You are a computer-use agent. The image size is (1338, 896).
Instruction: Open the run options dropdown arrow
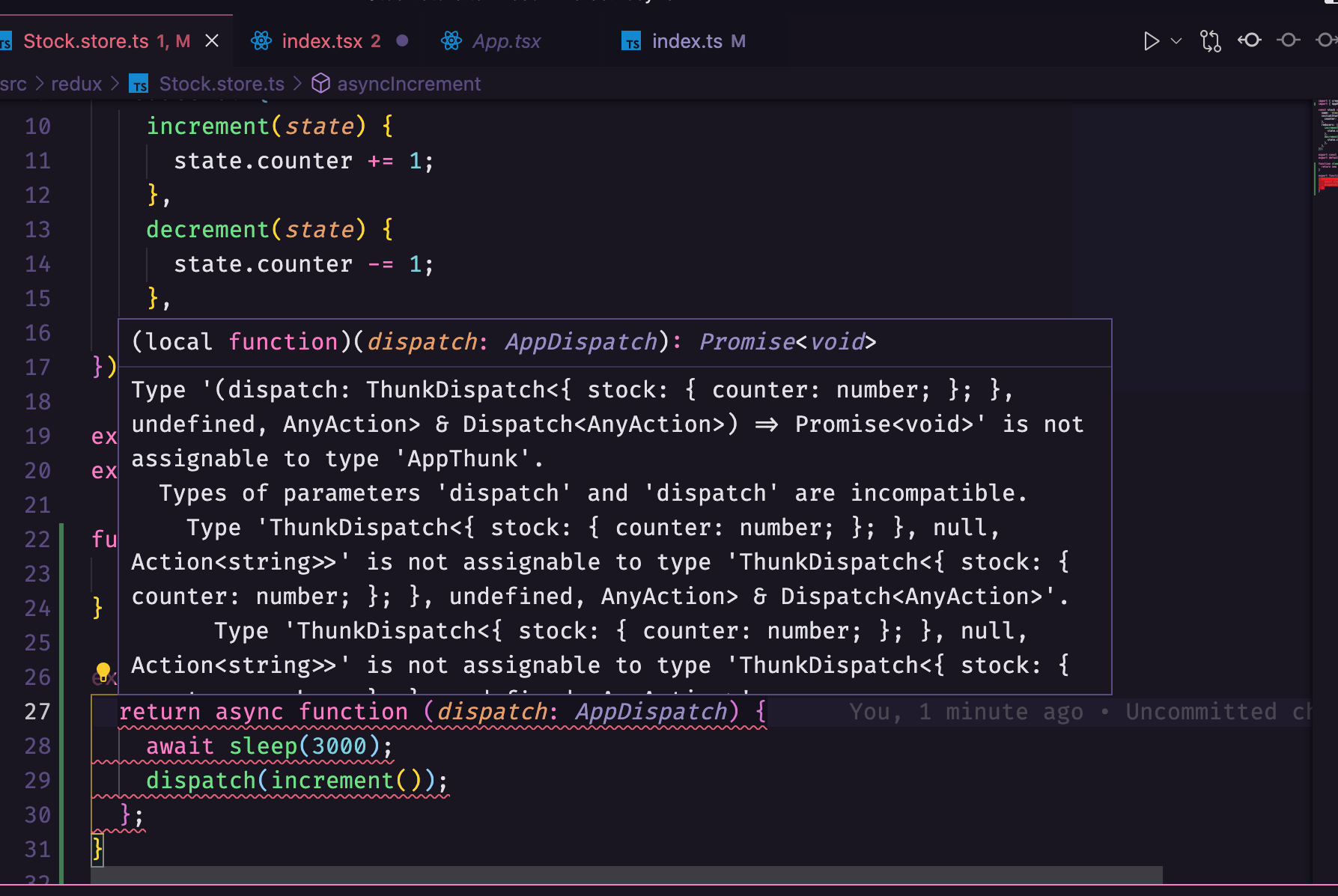coord(1176,40)
